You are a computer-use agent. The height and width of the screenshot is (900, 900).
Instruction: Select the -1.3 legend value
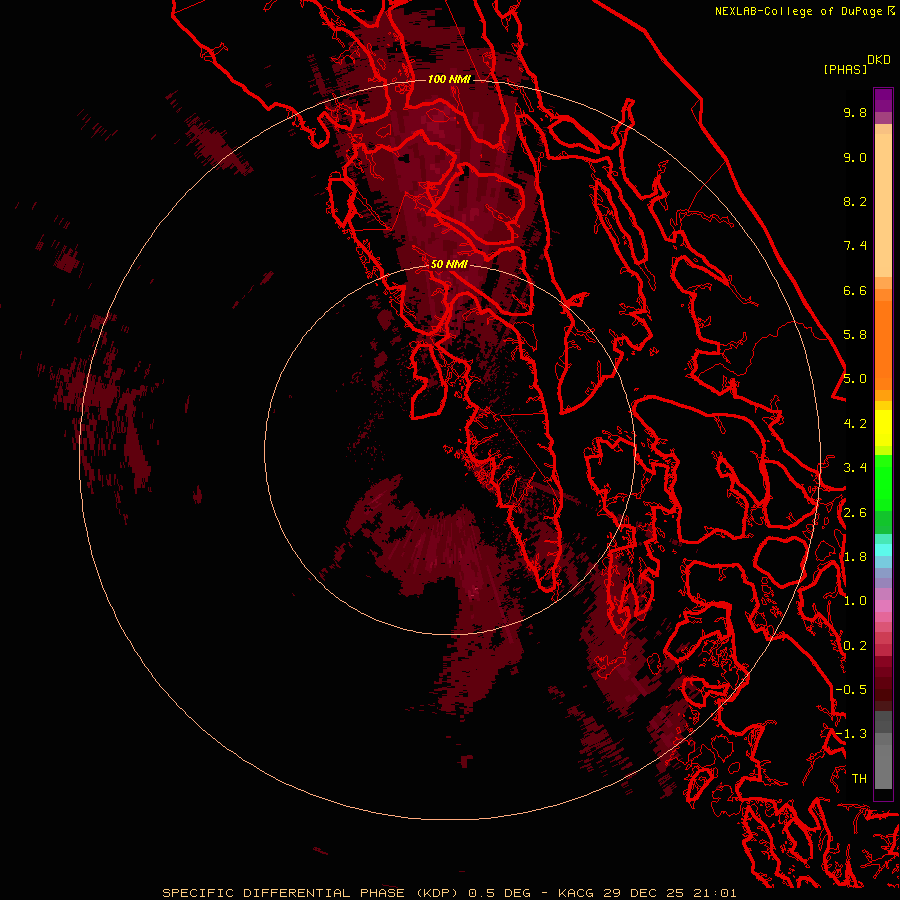click(x=851, y=734)
